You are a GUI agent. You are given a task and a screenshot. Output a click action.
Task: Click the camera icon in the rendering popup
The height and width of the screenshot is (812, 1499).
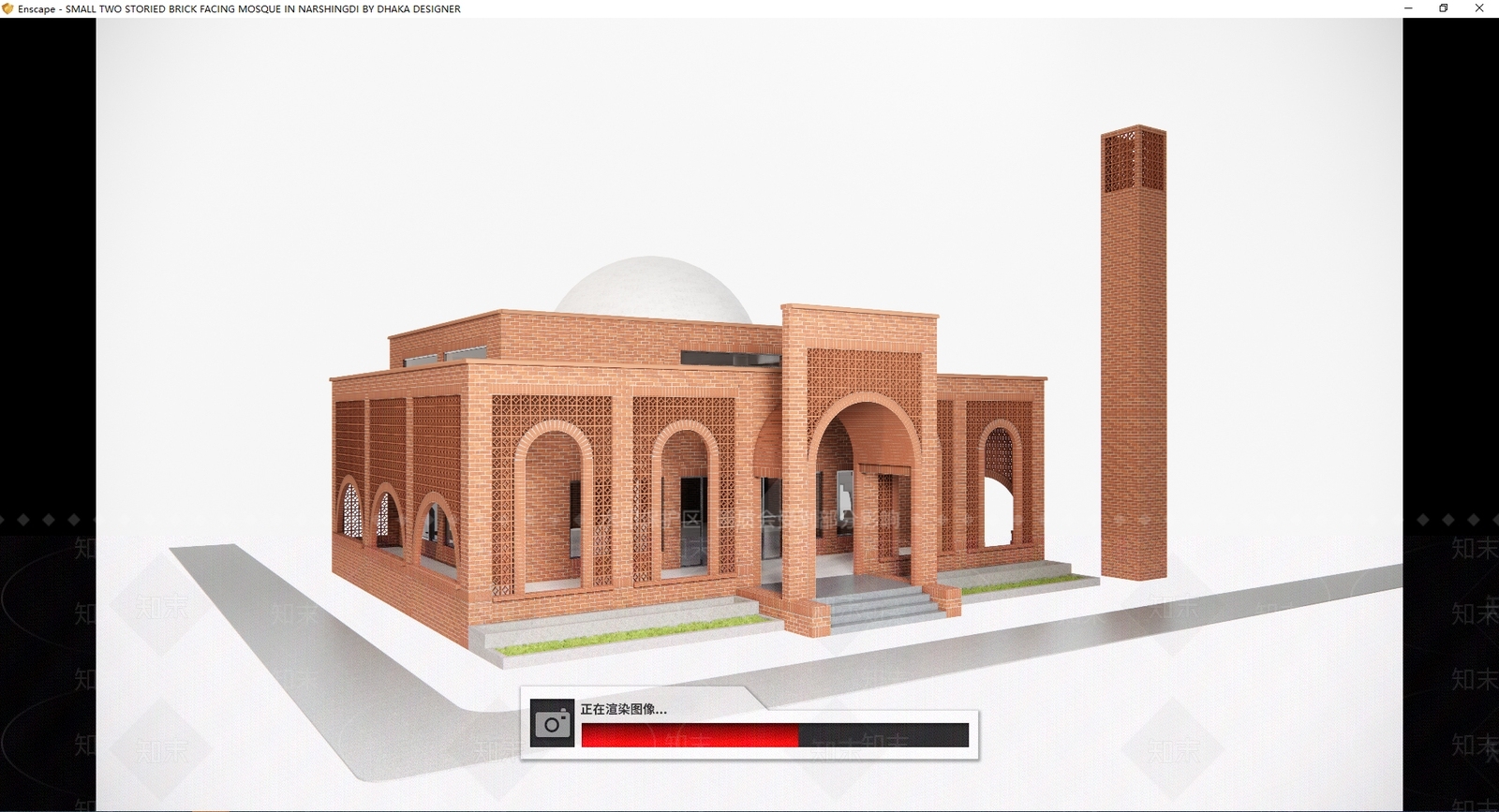tap(552, 723)
